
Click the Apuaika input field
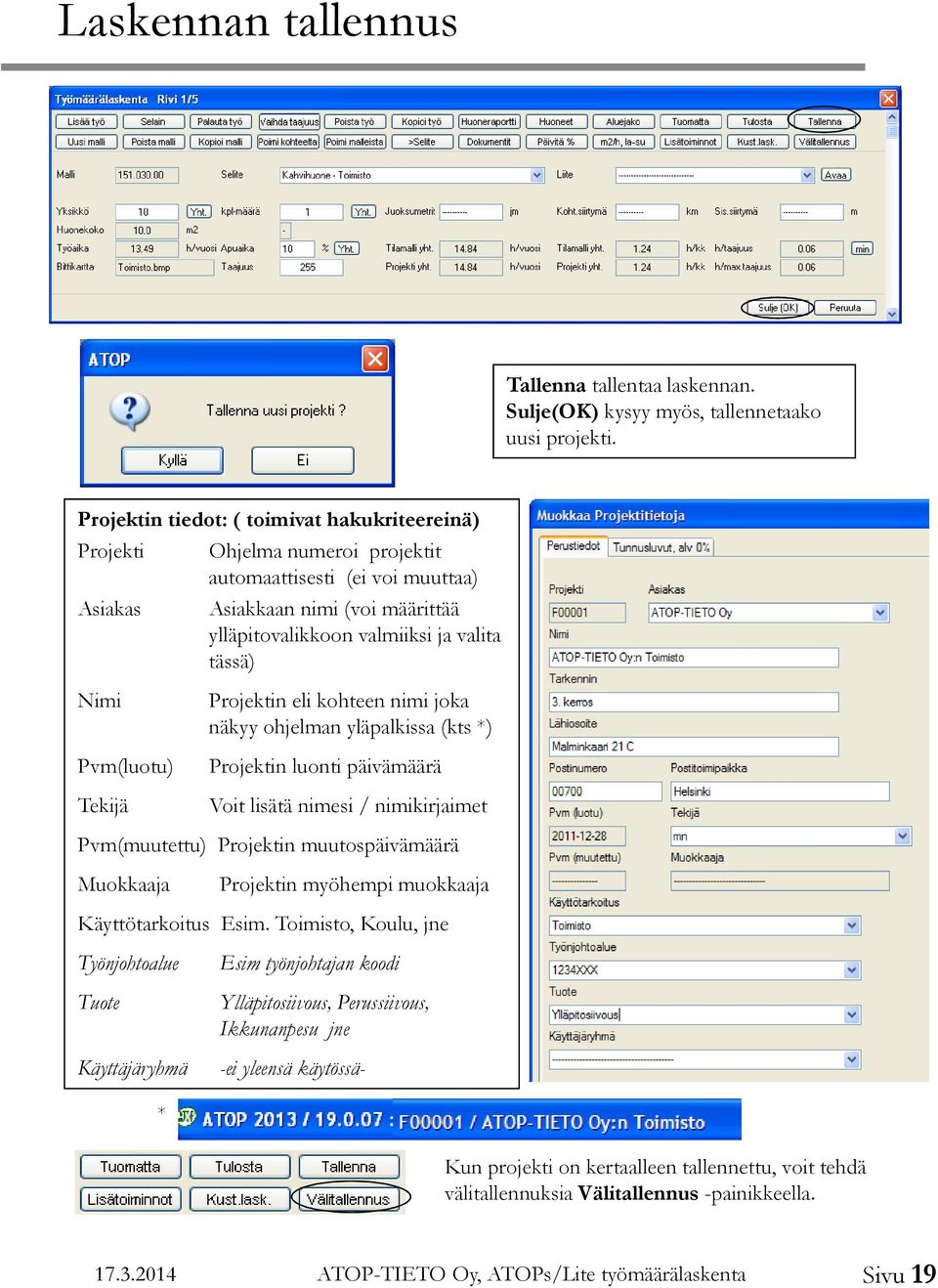point(297,249)
